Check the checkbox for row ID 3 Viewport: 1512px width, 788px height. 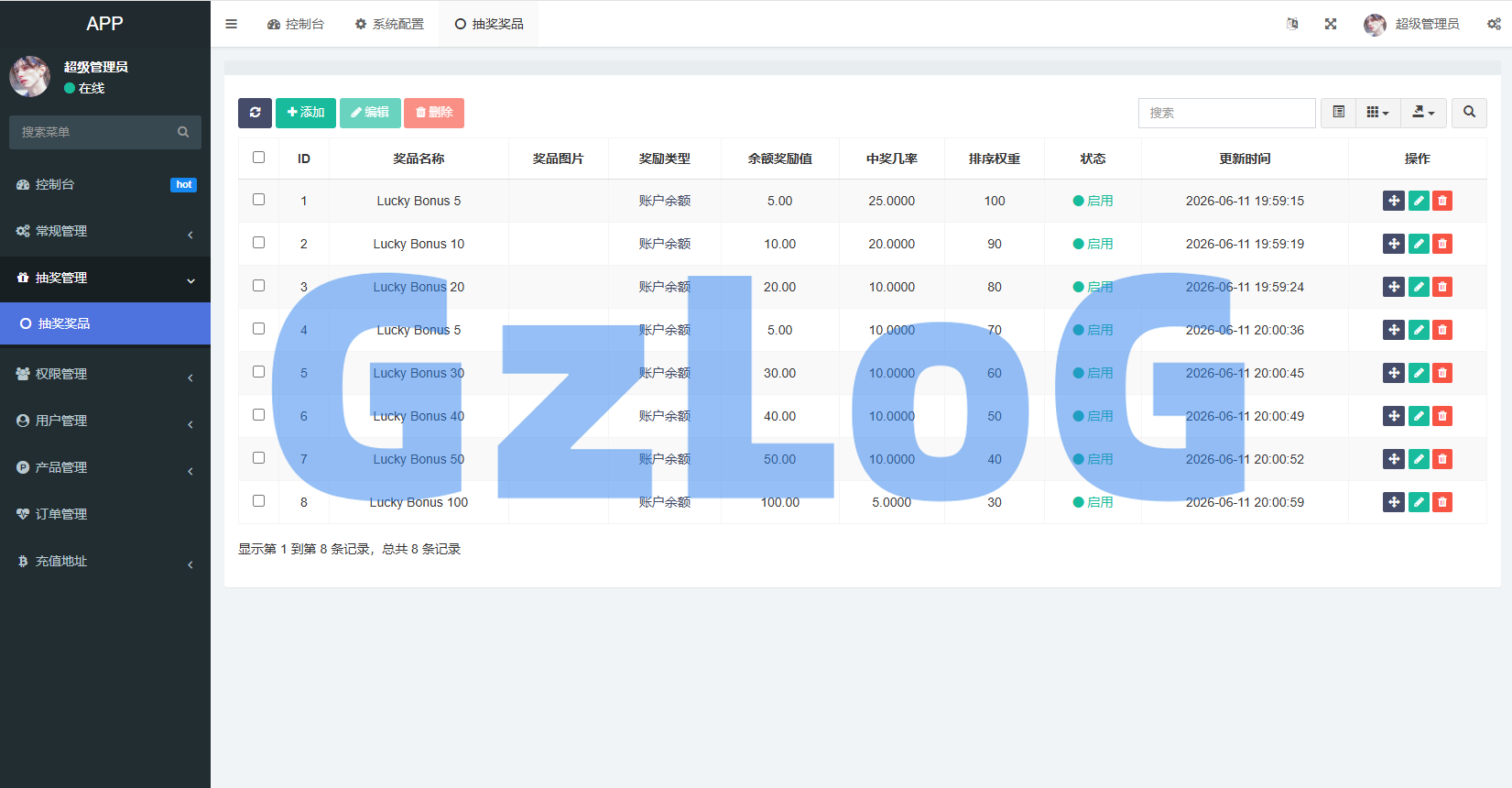(x=259, y=286)
